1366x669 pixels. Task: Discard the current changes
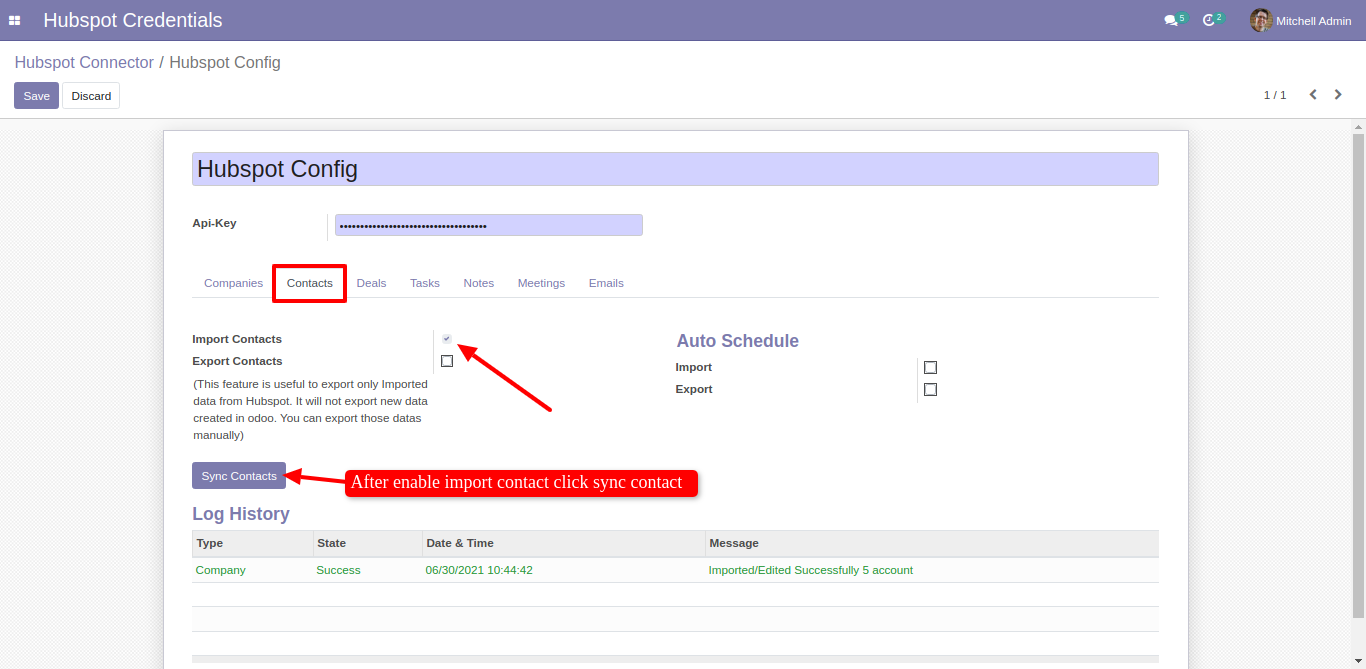click(91, 96)
